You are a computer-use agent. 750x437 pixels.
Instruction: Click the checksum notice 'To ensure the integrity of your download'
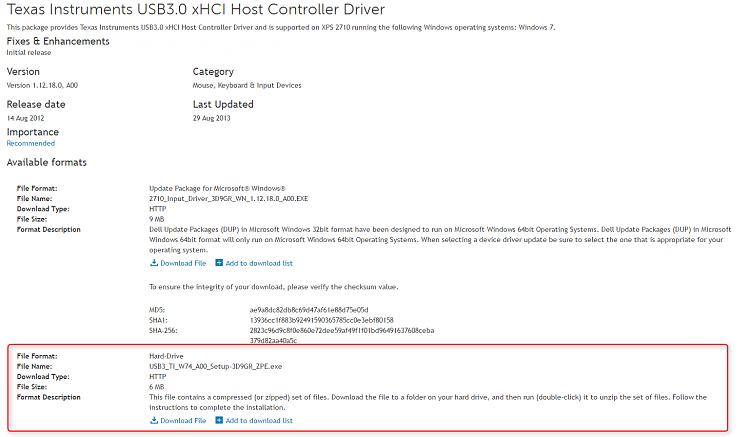[x=273, y=287]
